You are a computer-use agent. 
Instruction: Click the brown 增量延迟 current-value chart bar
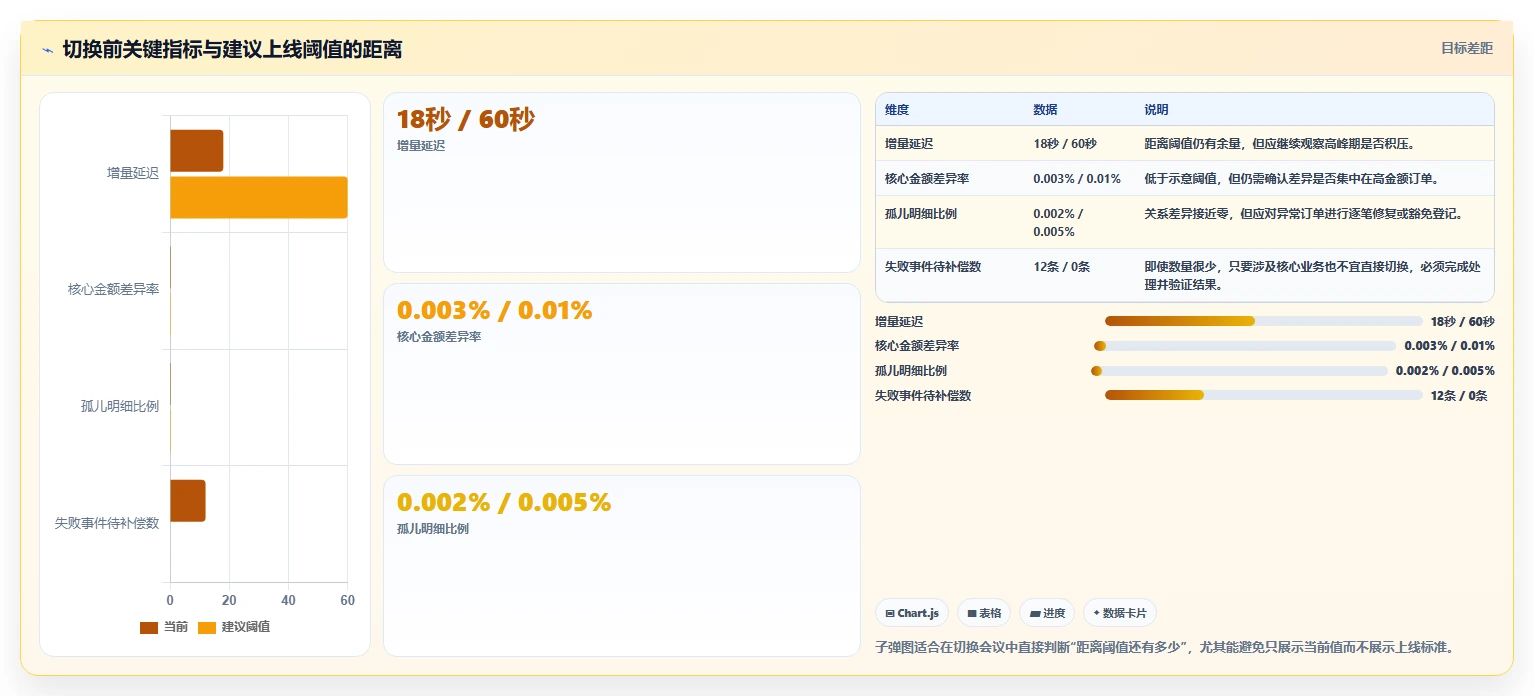click(196, 150)
